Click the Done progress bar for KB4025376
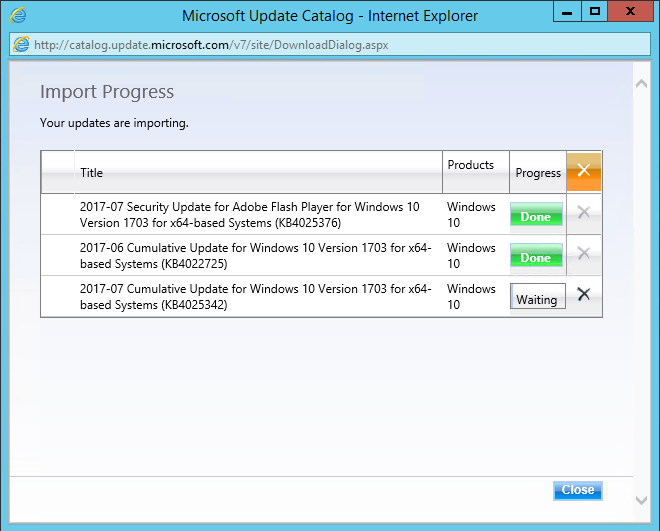Image resolution: width=660 pixels, height=531 pixels. 536,216
